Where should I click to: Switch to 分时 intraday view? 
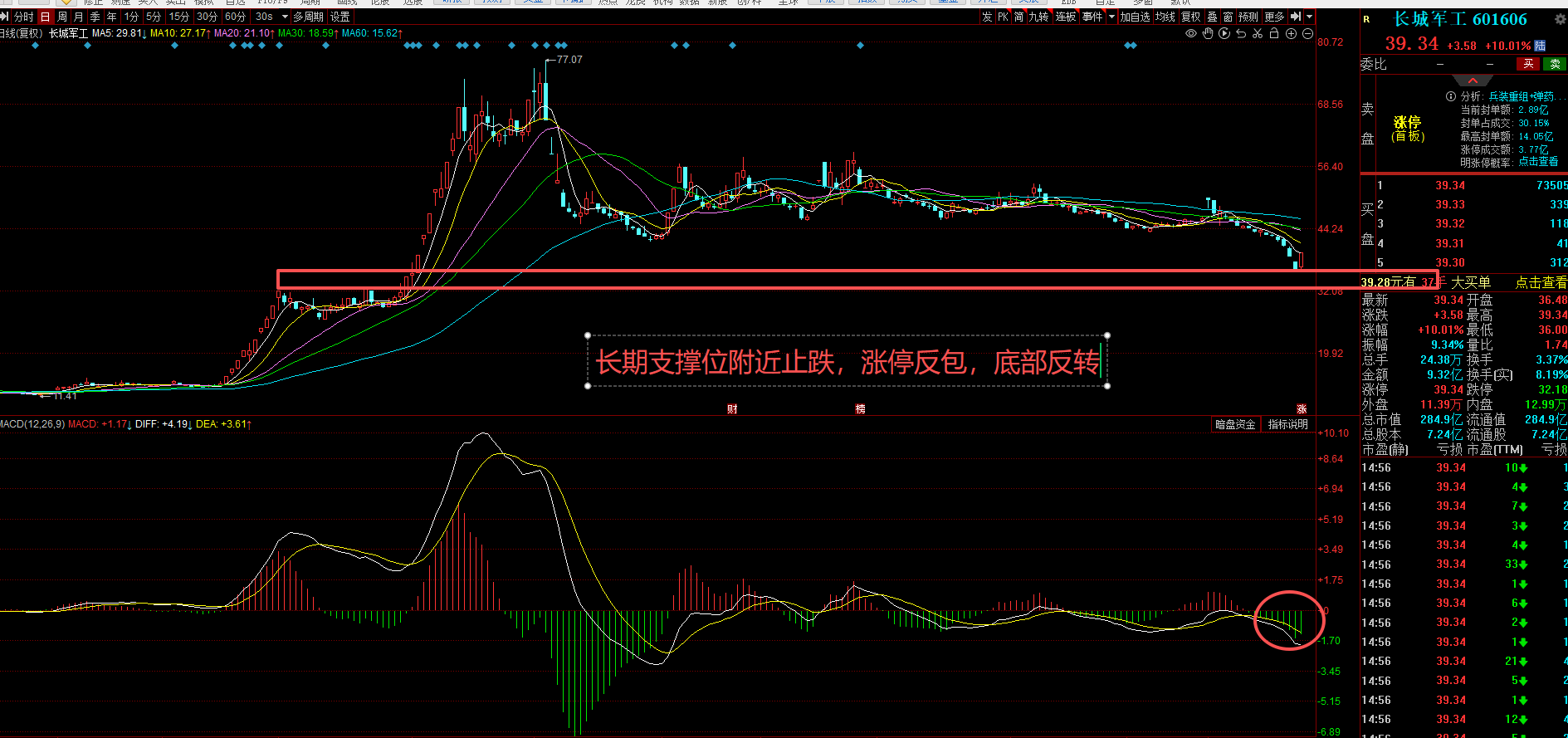point(24,17)
